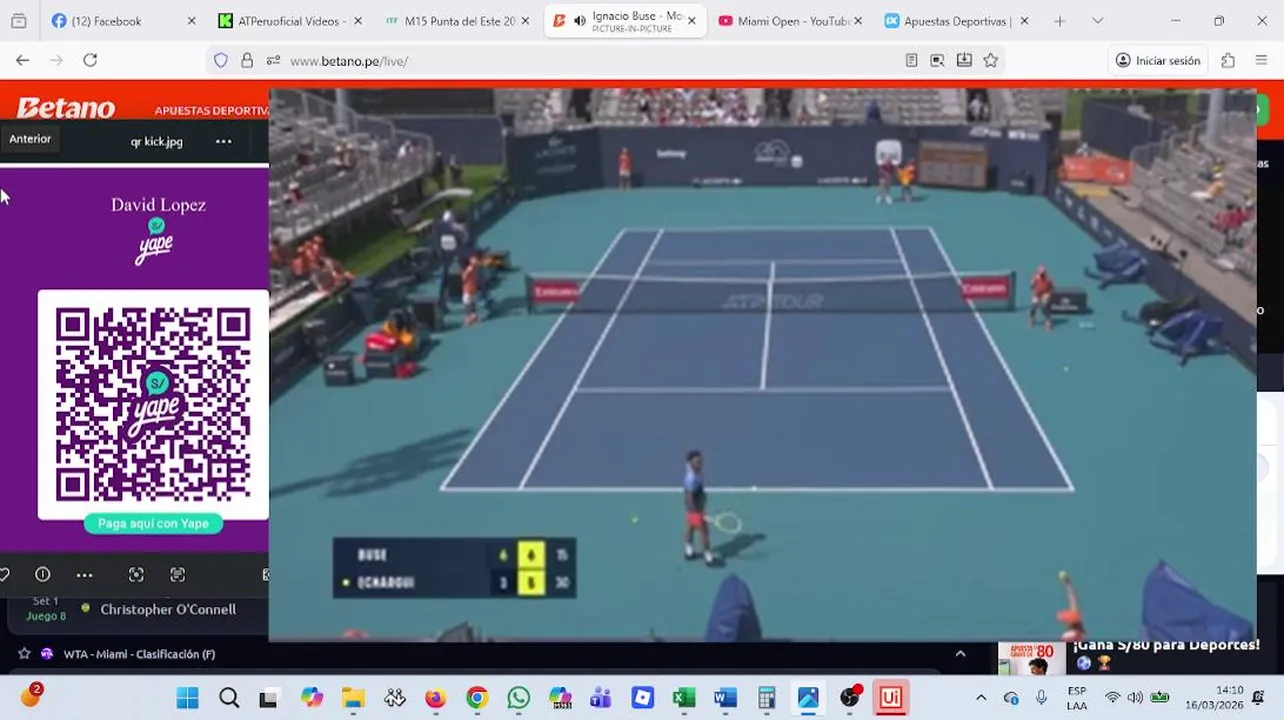1284x720 pixels.
Task: Select the Ignacio Buse picture-in-picture tab
Action: point(625,21)
